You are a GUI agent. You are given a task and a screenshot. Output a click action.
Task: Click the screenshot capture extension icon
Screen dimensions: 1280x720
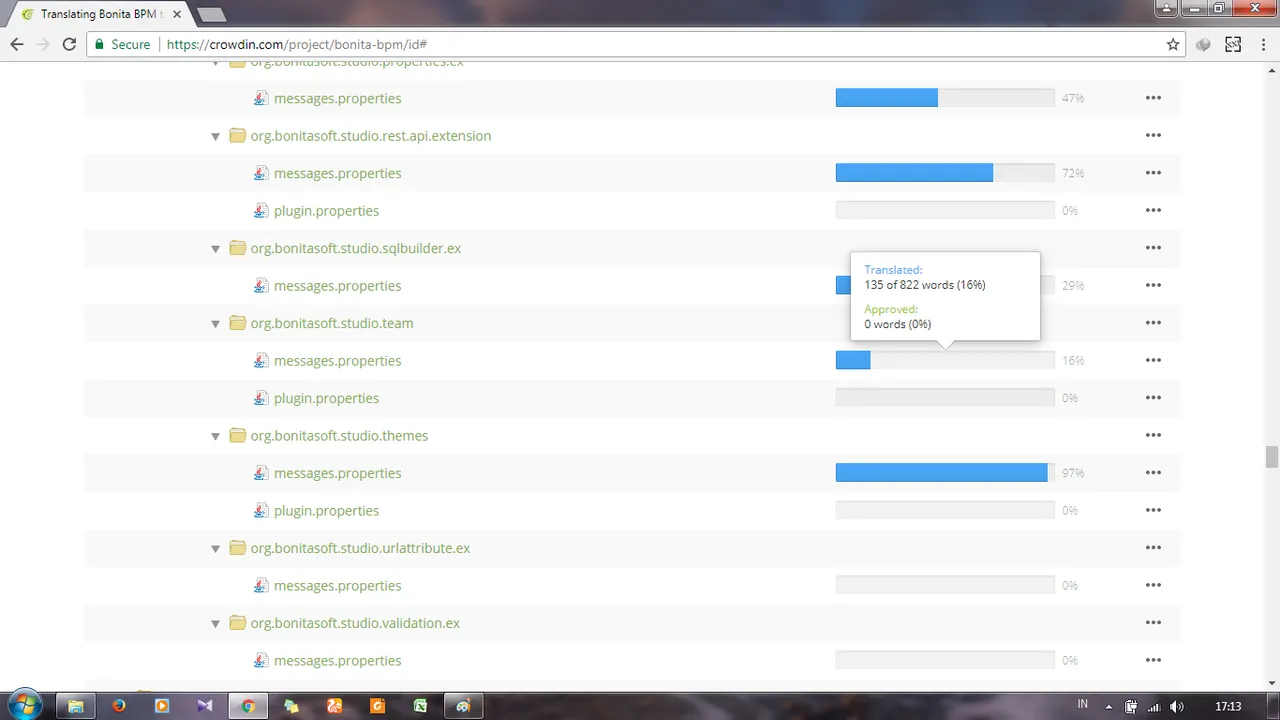(x=1233, y=44)
